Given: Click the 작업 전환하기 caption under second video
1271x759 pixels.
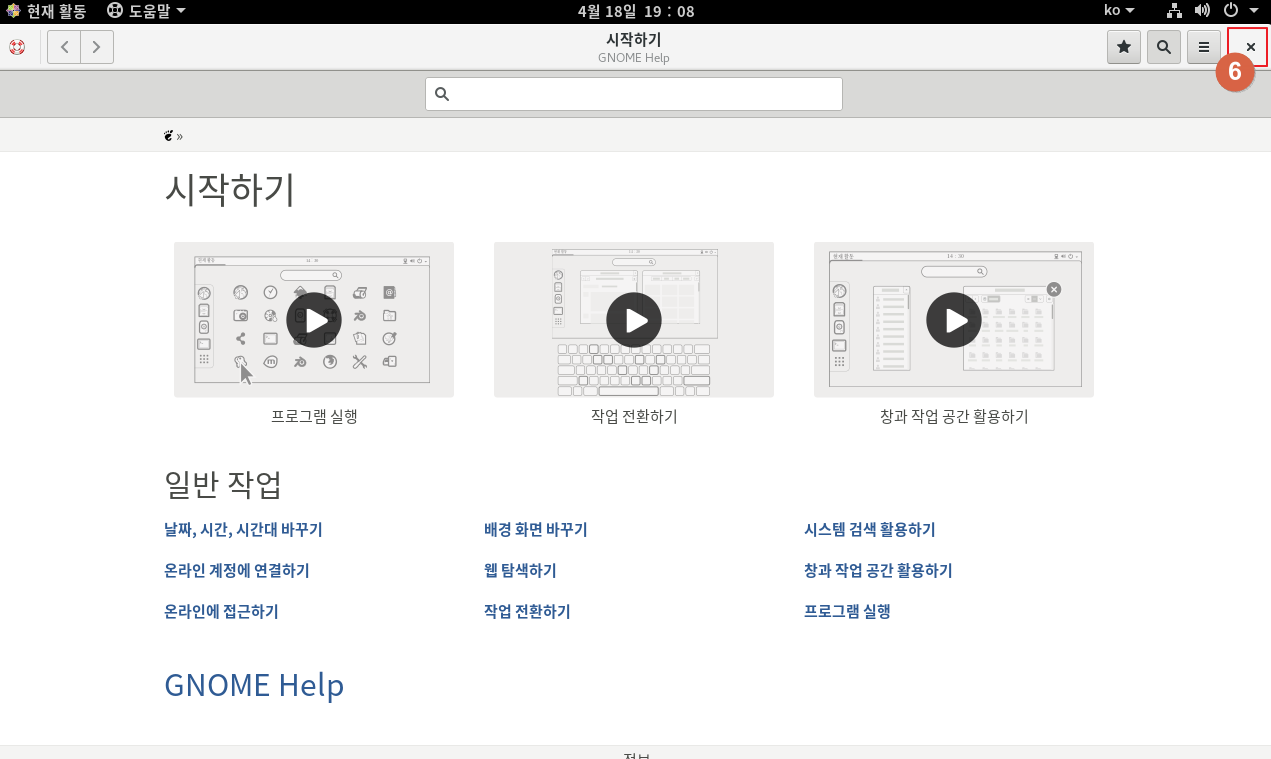Looking at the screenshot, I should click(634, 417).
